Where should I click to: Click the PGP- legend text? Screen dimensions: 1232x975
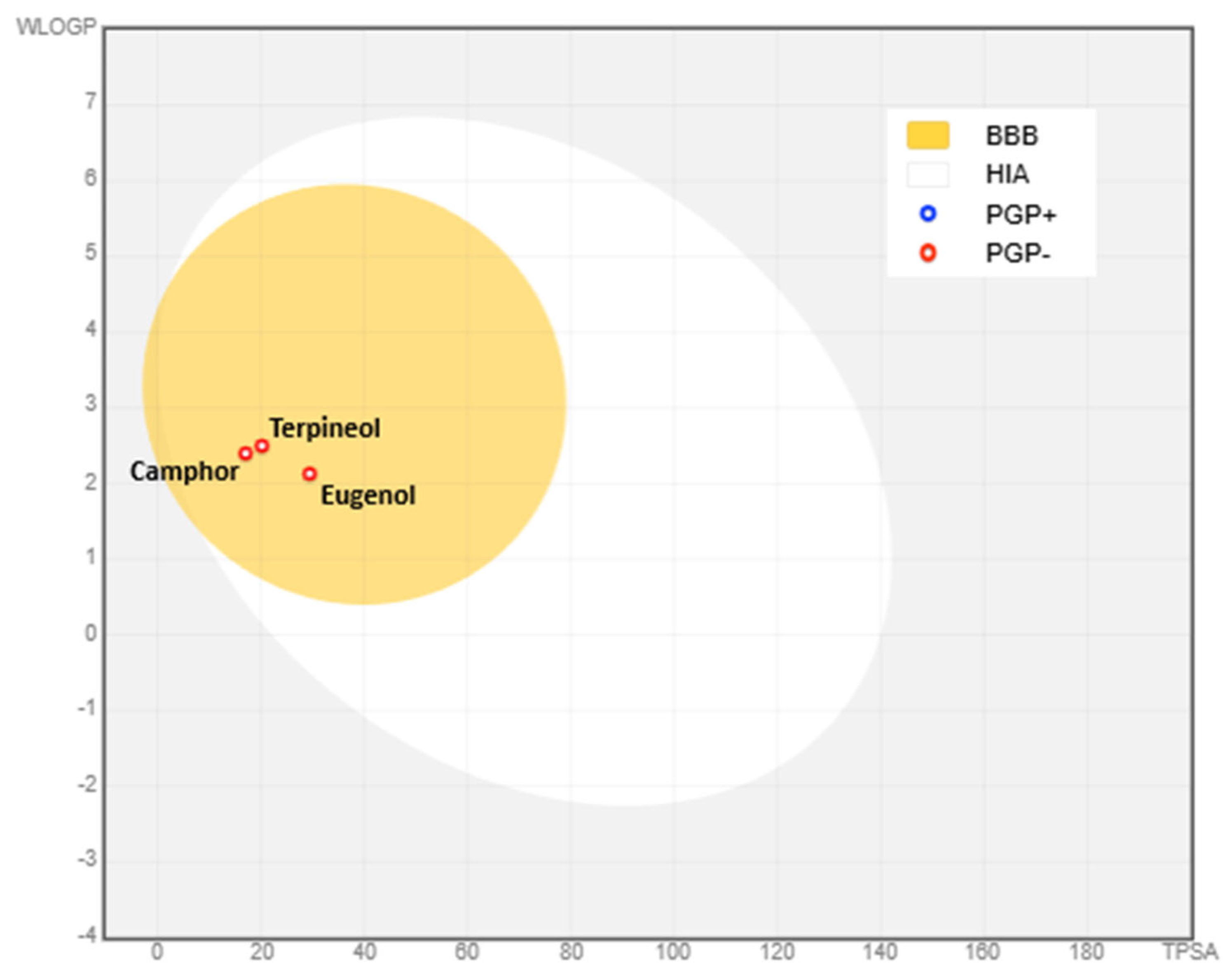point(1017,253)
